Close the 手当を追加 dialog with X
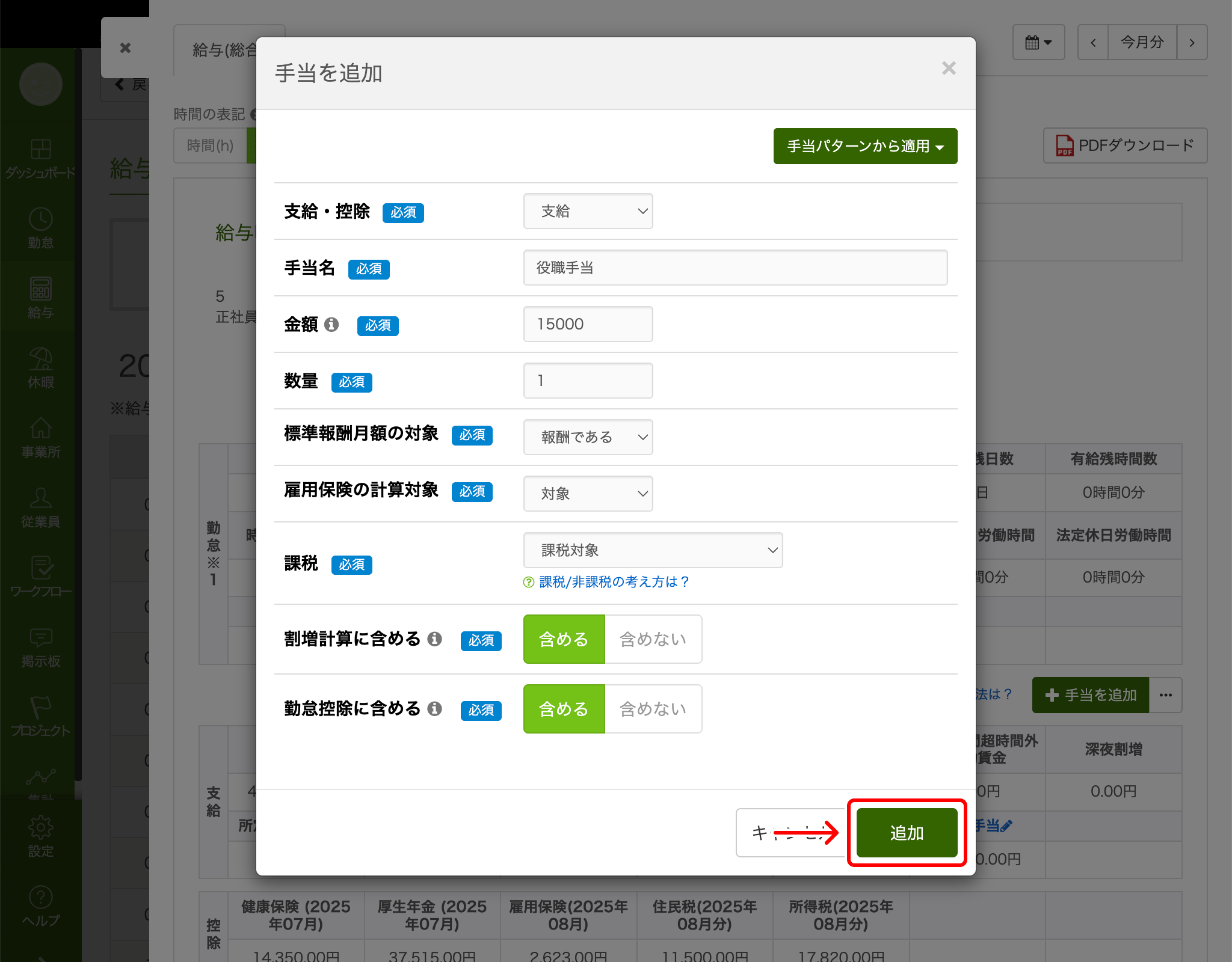Screen dimensions: 1232x962 click(x=949, y=69)
